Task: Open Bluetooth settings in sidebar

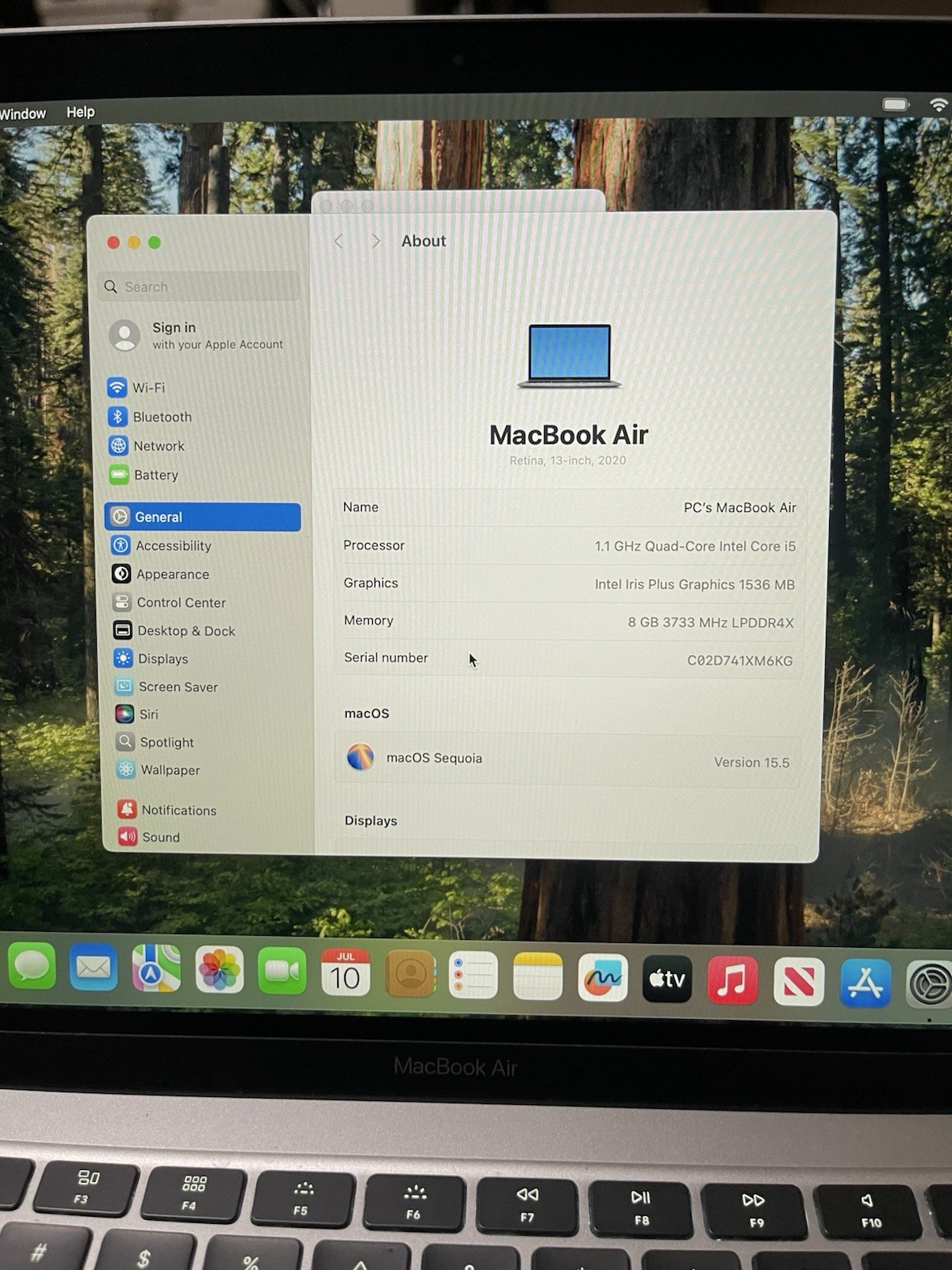Action: [150, 417]
